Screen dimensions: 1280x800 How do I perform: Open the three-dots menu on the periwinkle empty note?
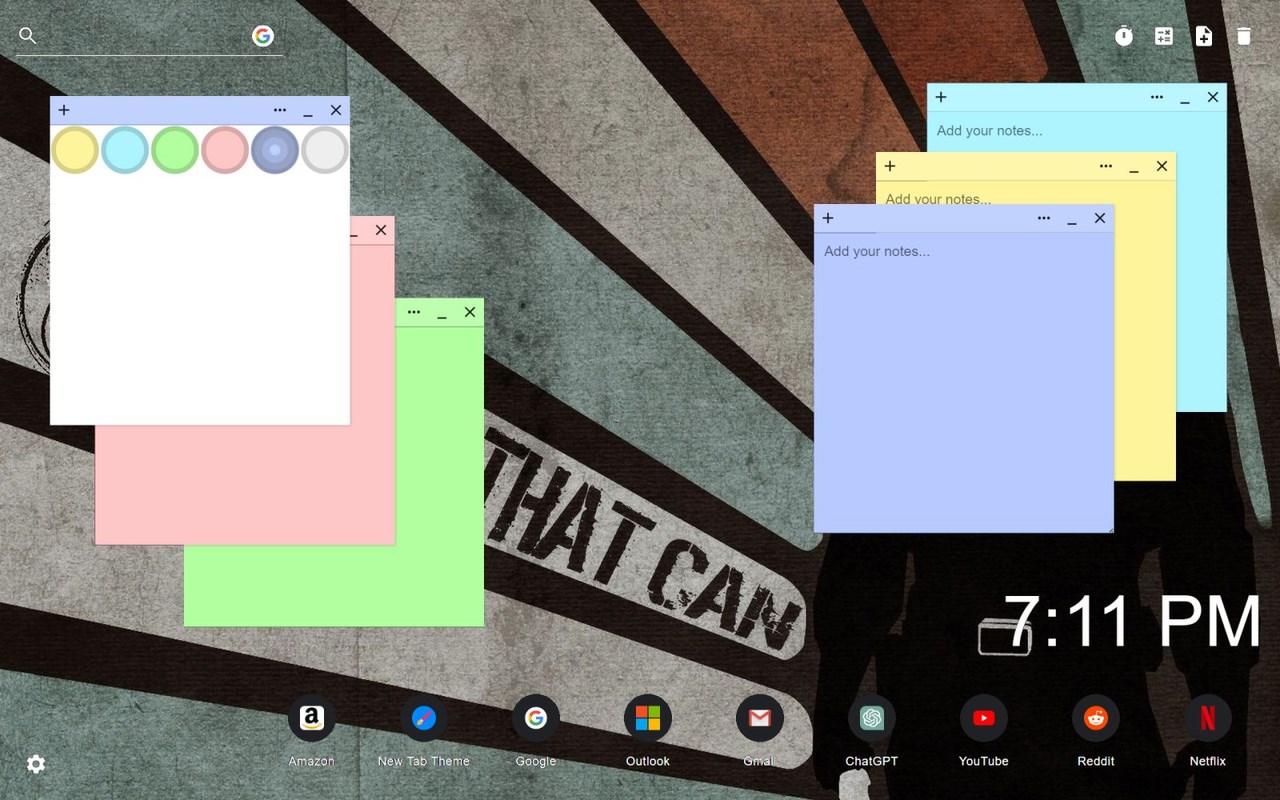(x=1044, y=218)
